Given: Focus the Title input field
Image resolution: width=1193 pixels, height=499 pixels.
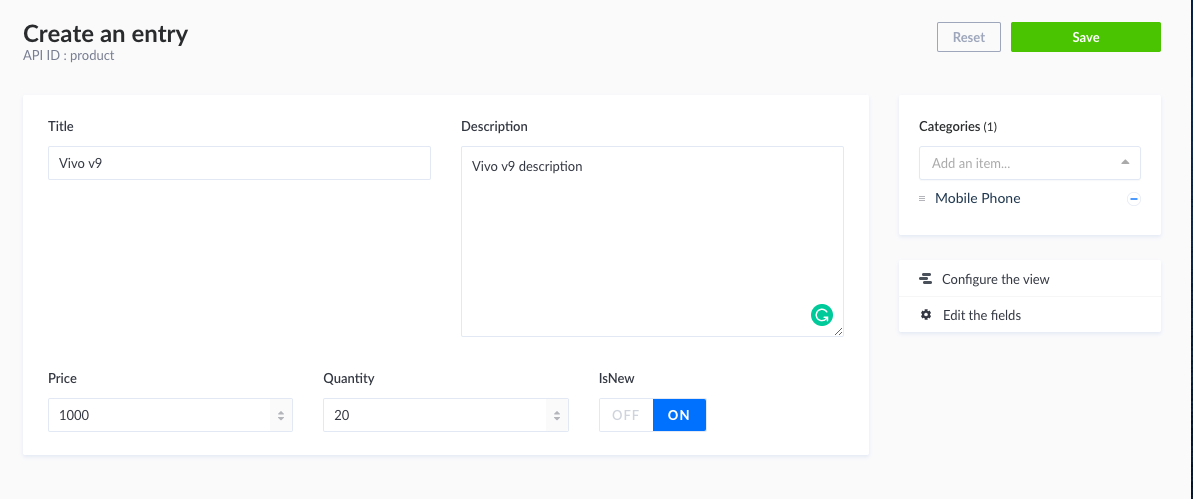Looking at the screenshot, I should click(239, 164).
